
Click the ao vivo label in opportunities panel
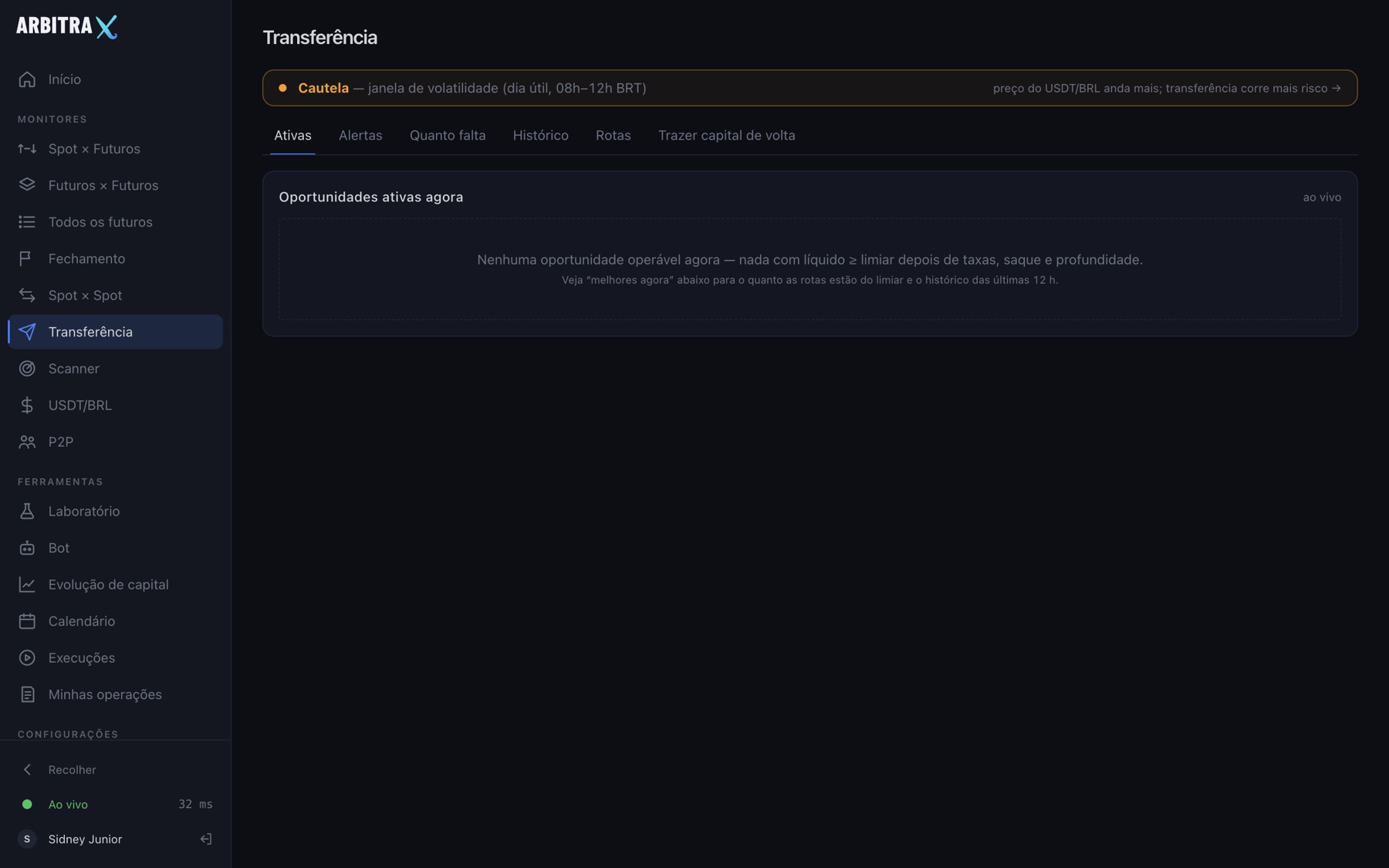coord(1322,198)
